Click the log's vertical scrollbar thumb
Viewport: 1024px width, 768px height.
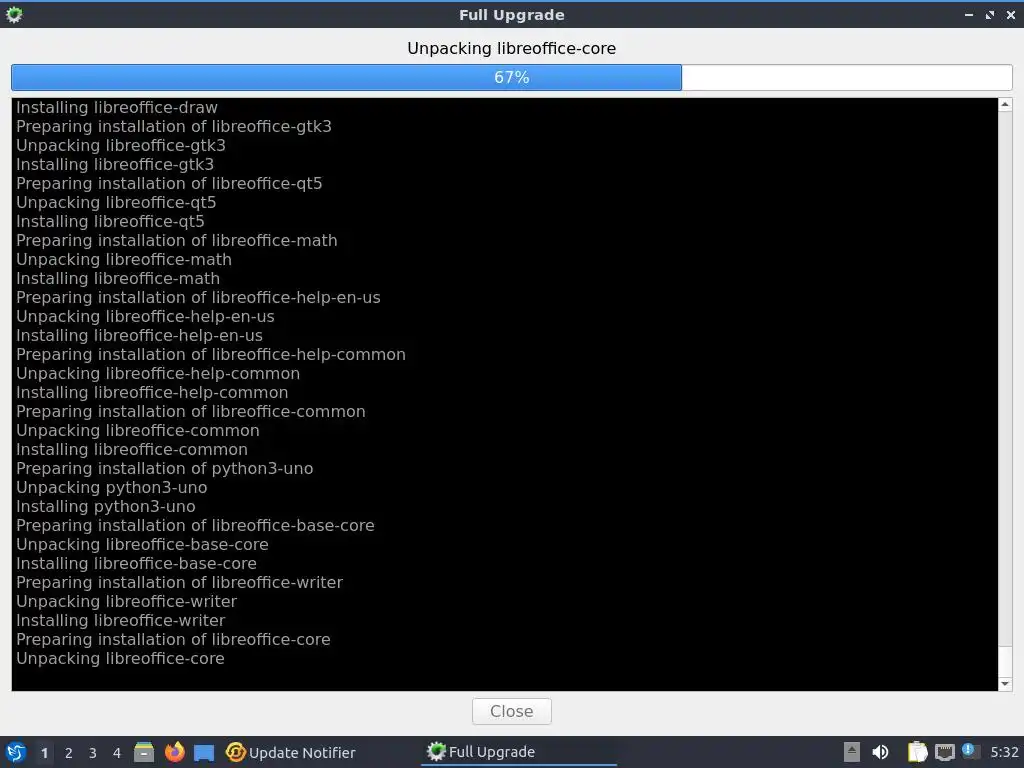point(1005,662)
